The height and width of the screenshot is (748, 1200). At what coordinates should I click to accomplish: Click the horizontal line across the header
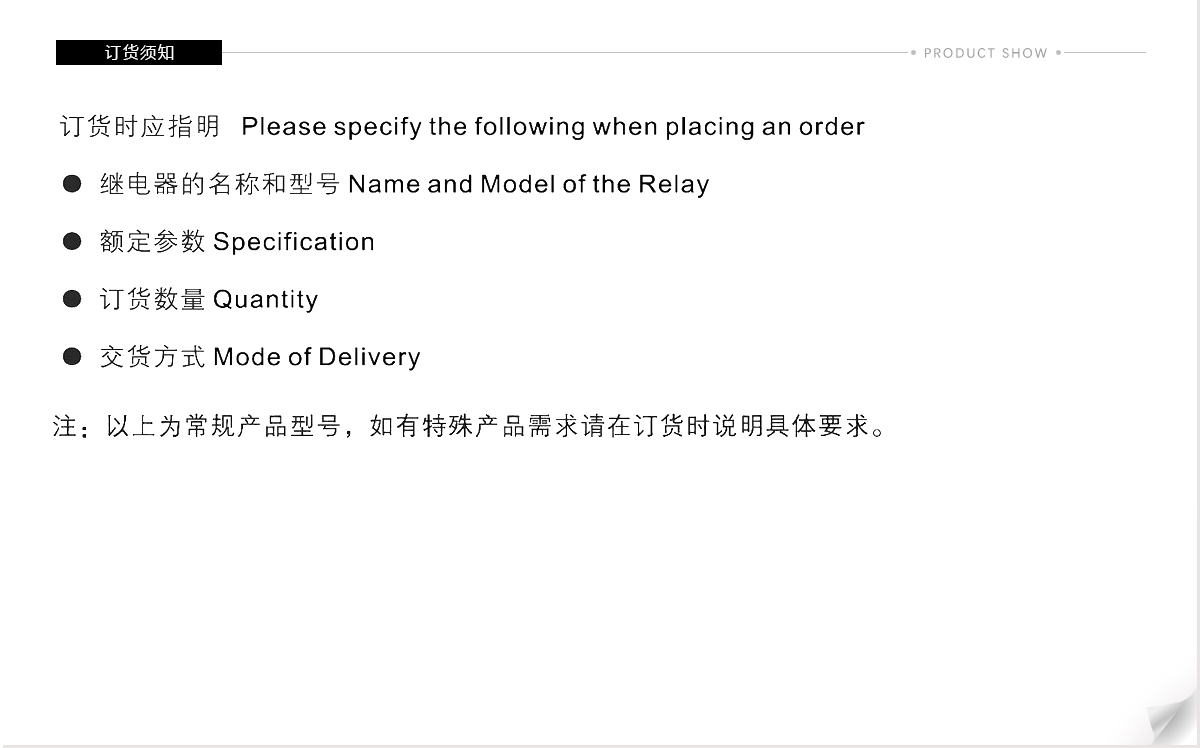[565, 53]
